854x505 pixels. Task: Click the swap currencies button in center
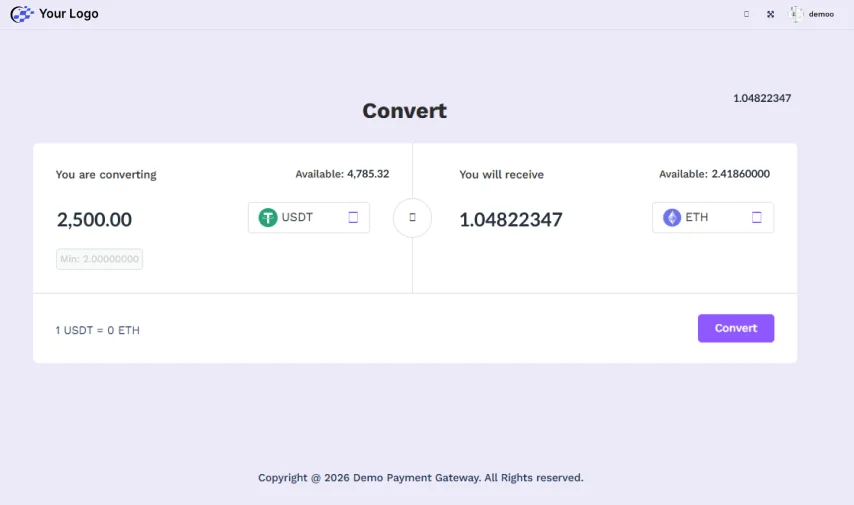[x=412, y=218]
